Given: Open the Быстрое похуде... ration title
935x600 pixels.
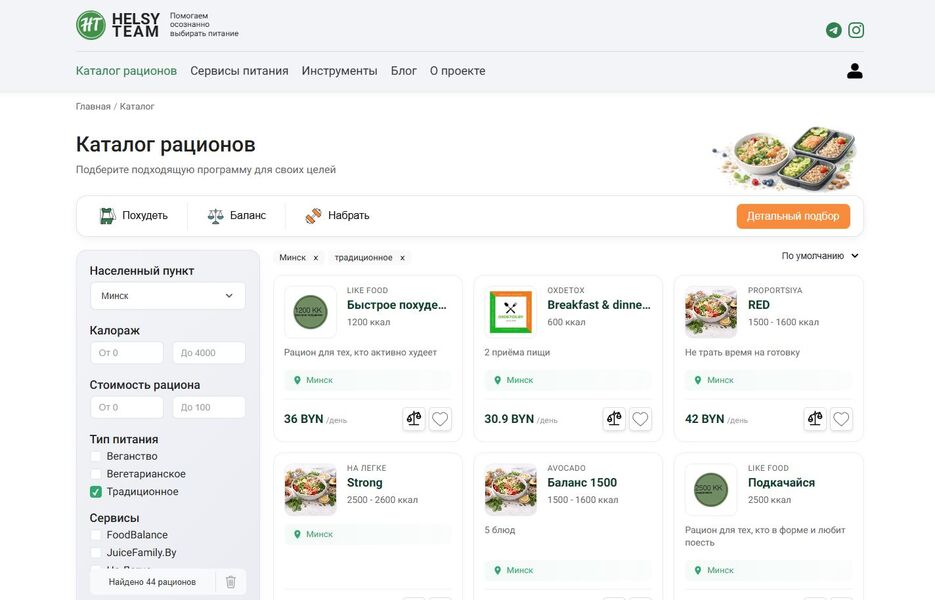Looking at the screenshot, I should click(397, 305).
